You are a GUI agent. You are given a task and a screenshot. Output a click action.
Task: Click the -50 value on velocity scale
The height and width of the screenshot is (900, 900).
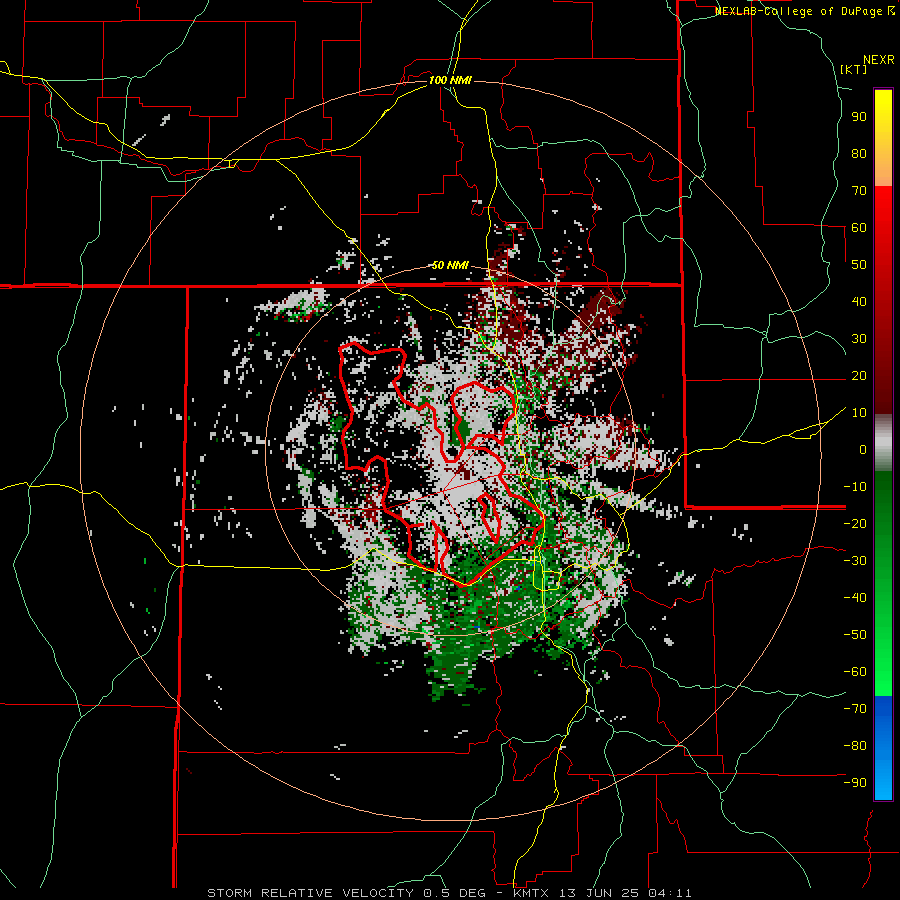[855, 634]
